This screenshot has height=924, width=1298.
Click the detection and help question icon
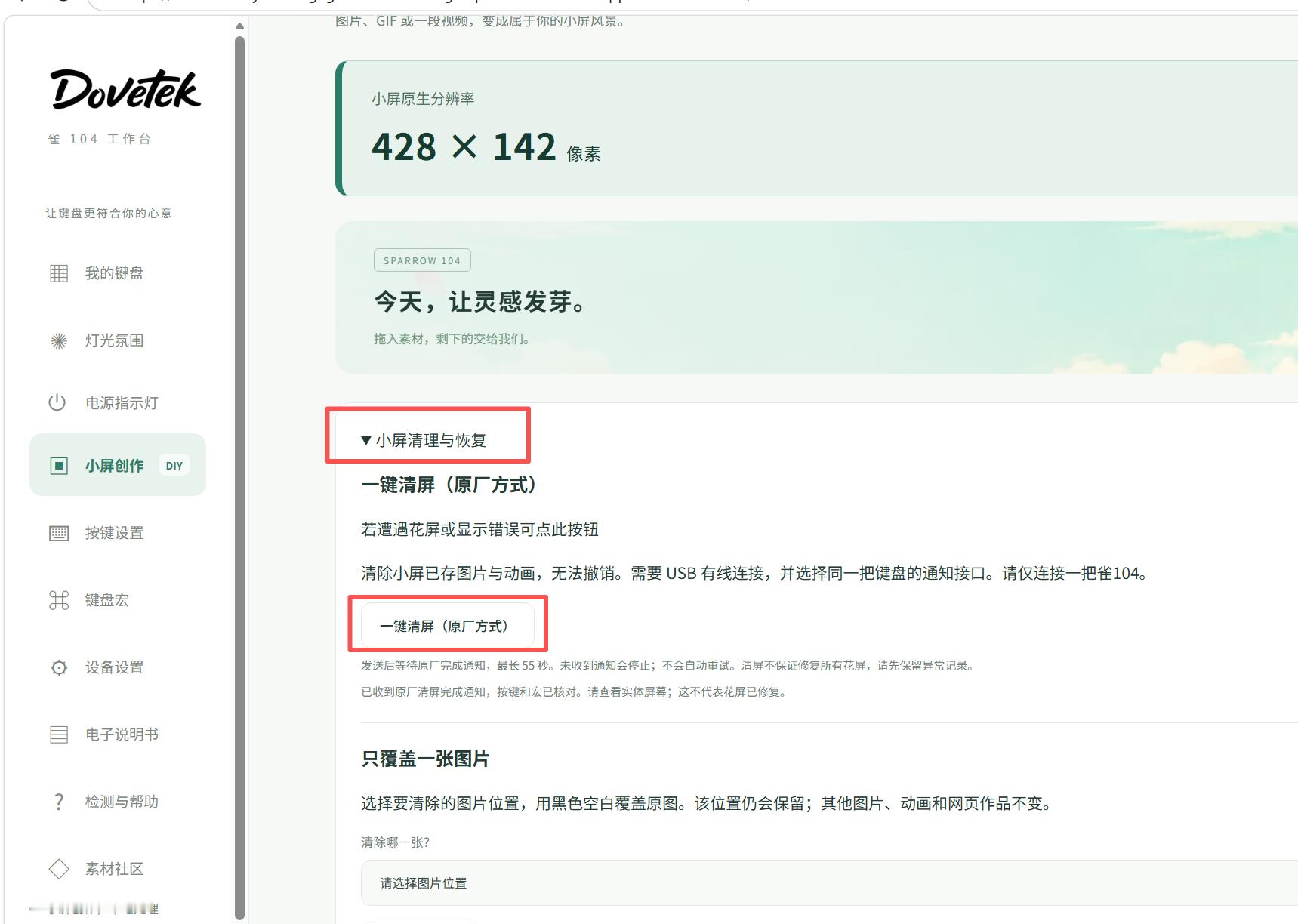click(x=59, y=802)
